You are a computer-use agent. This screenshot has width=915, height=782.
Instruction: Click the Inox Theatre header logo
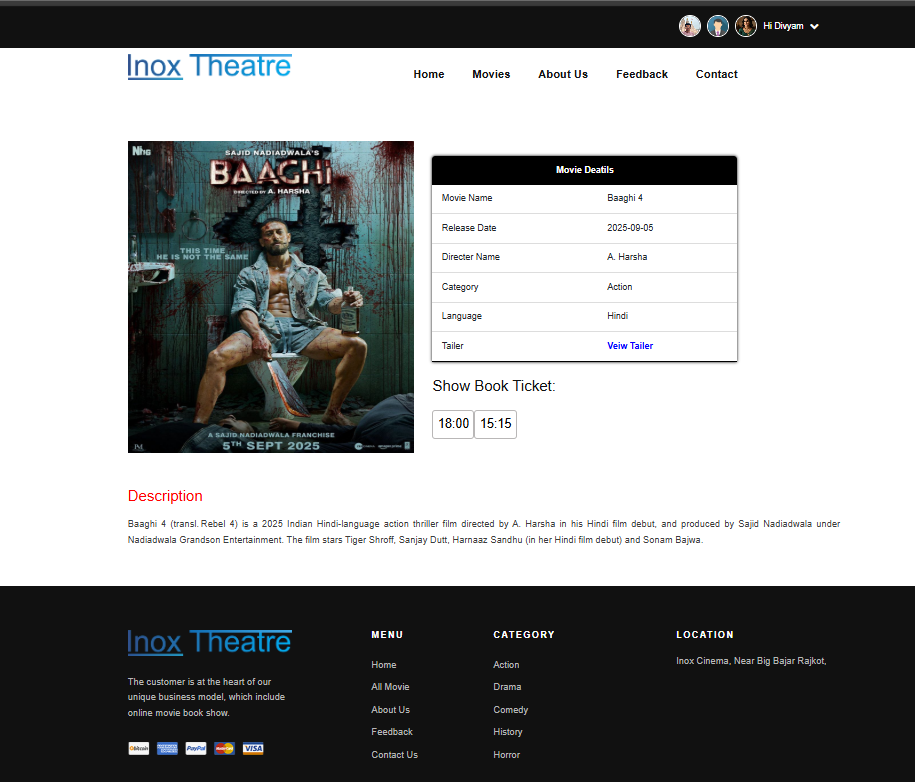pos(209,67)
